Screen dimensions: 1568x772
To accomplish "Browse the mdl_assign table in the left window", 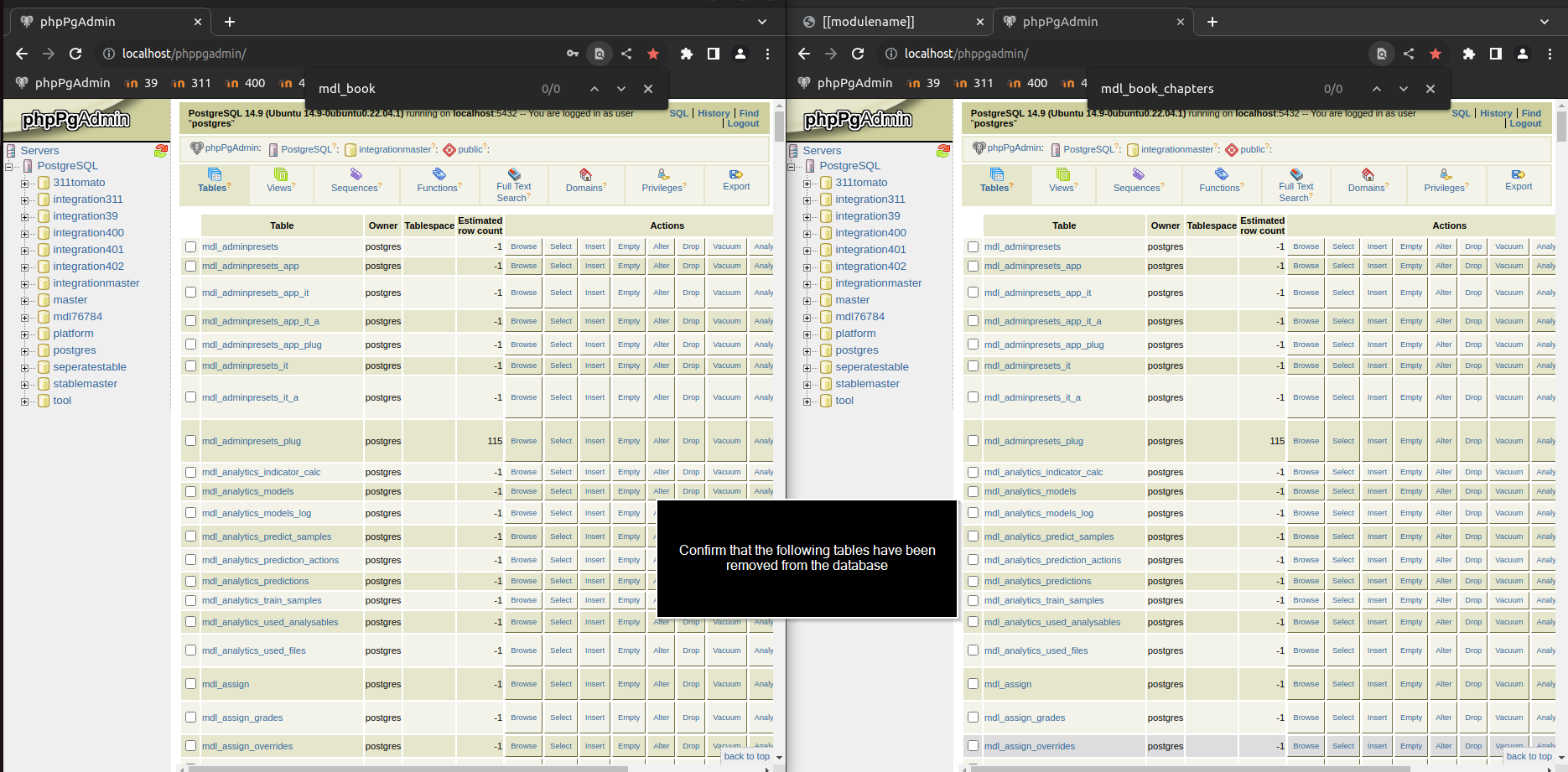I will [524, 684].
